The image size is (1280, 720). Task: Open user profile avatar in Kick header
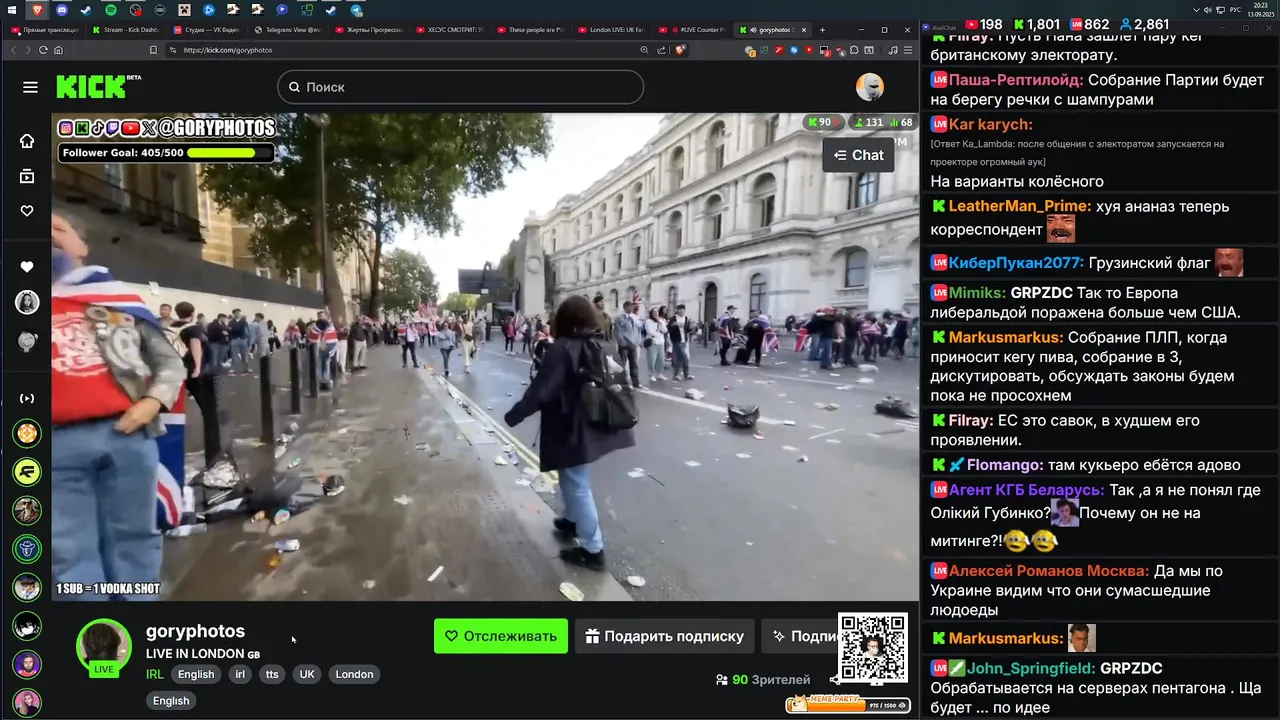click(x=870, y=87)
